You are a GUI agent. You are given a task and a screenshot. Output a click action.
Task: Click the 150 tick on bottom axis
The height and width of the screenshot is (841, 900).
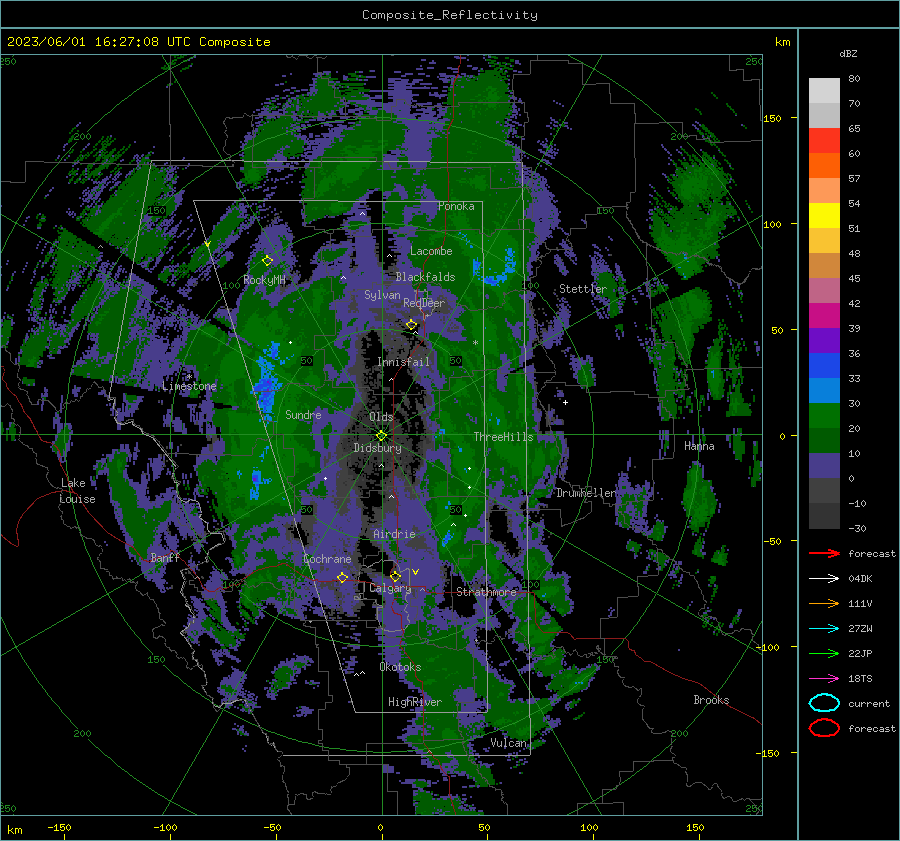(695, 827)
